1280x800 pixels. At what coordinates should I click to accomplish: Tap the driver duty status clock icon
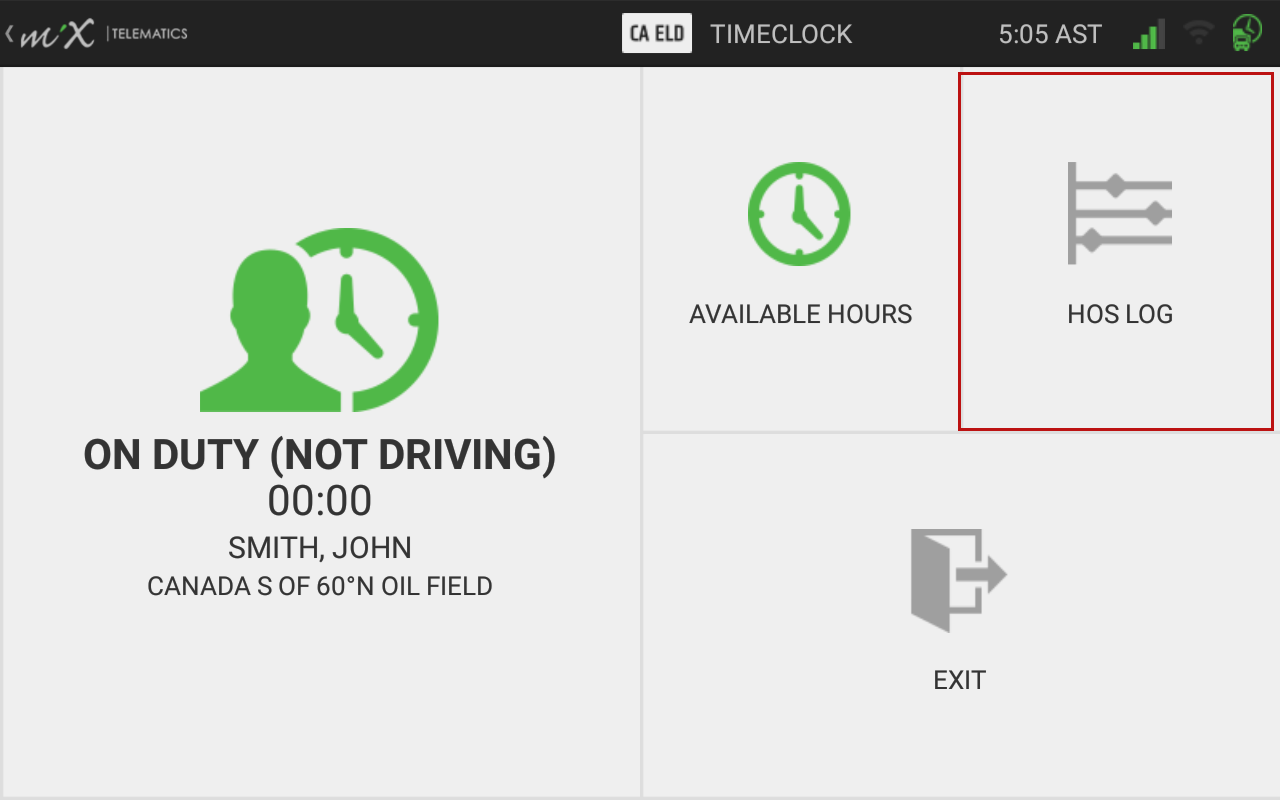(x=319, y=320)
